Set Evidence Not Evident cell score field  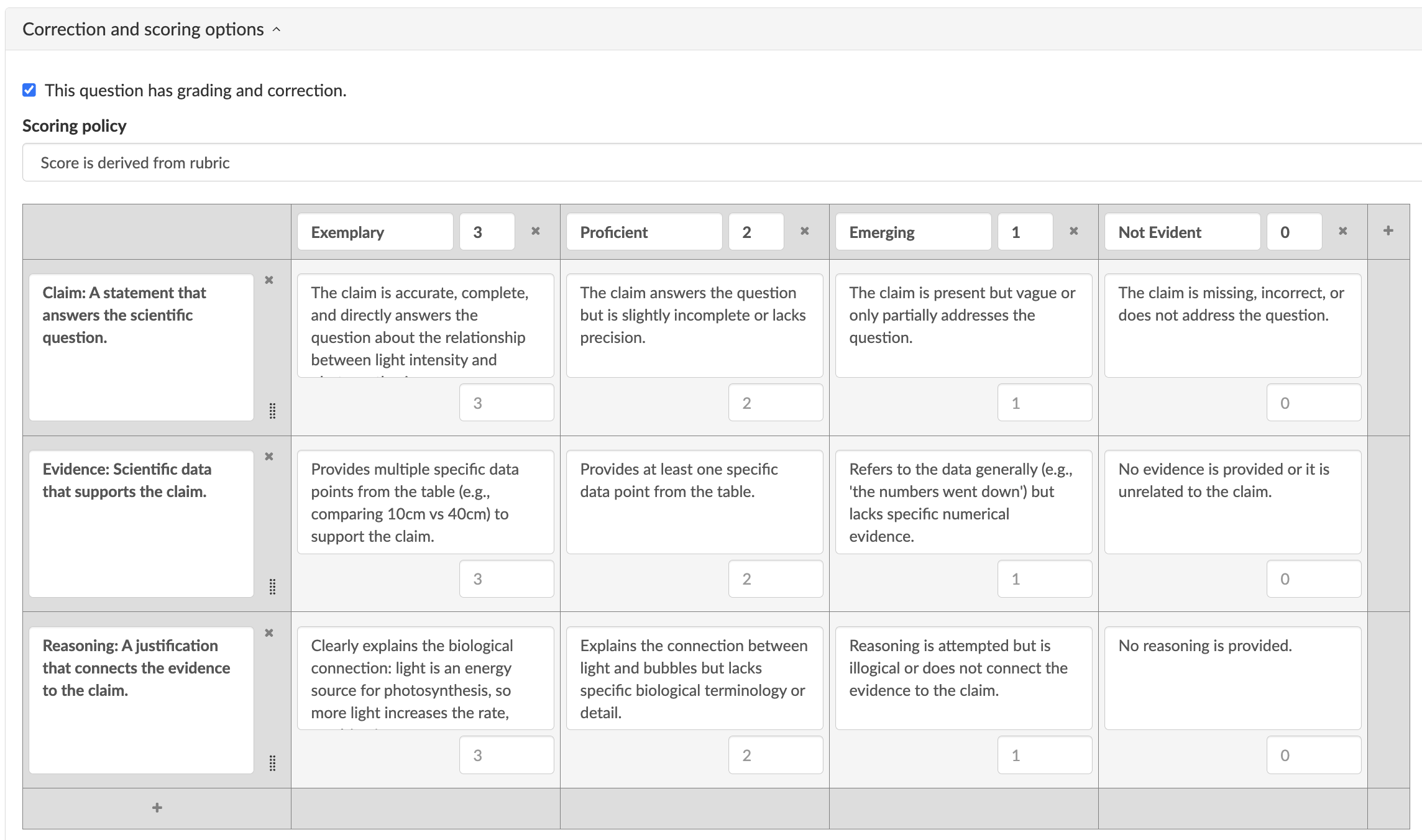pos(1314,579)
